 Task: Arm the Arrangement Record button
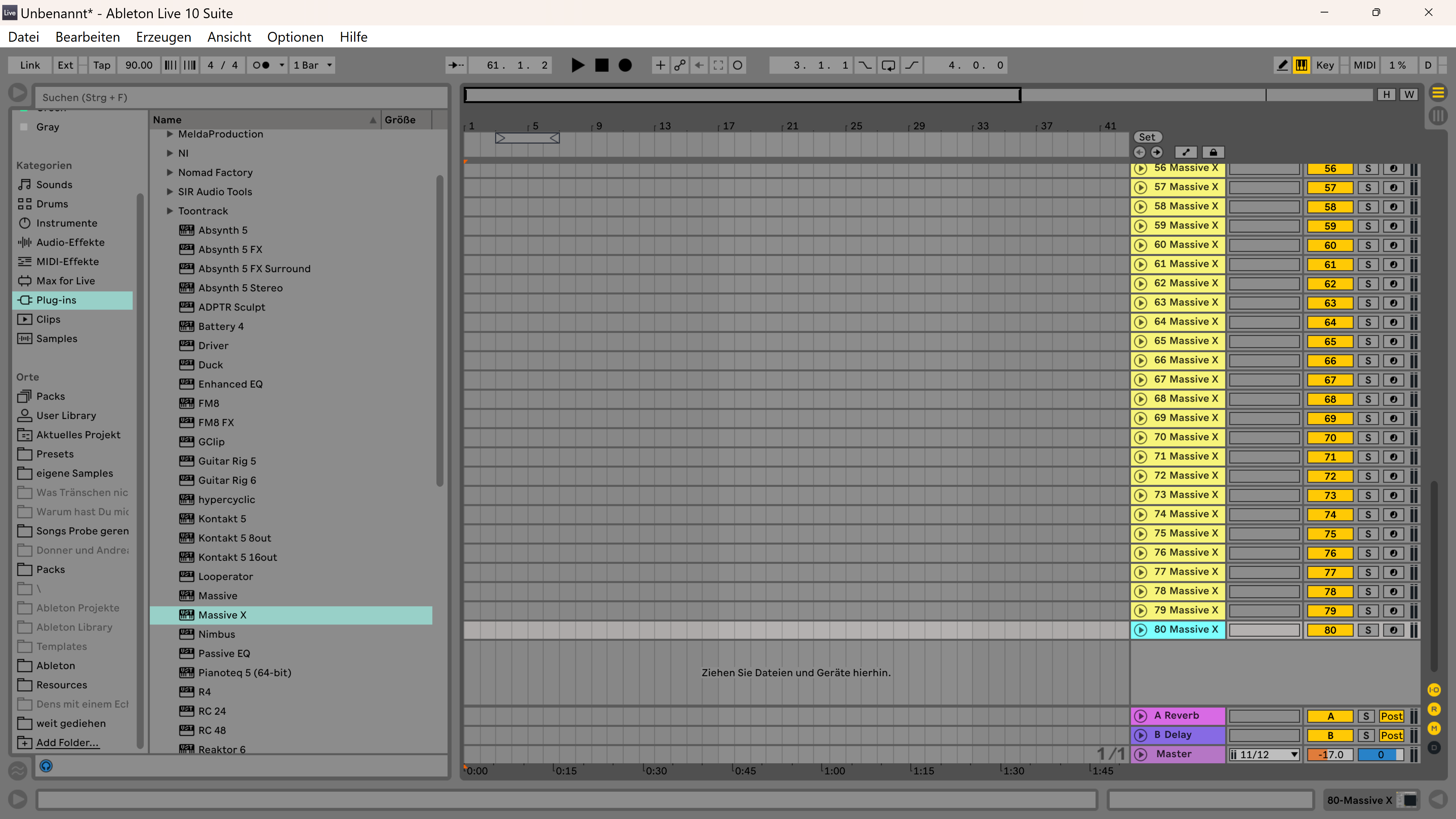(625, 65)
